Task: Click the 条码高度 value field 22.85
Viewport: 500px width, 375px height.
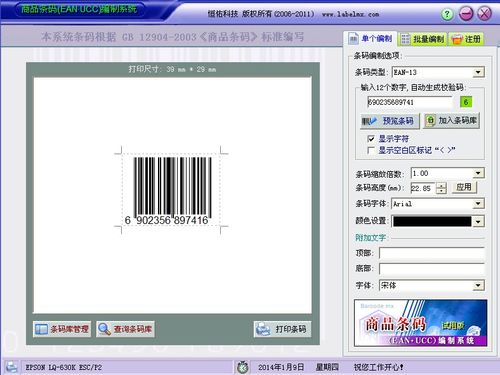Action: click(423, 188)
